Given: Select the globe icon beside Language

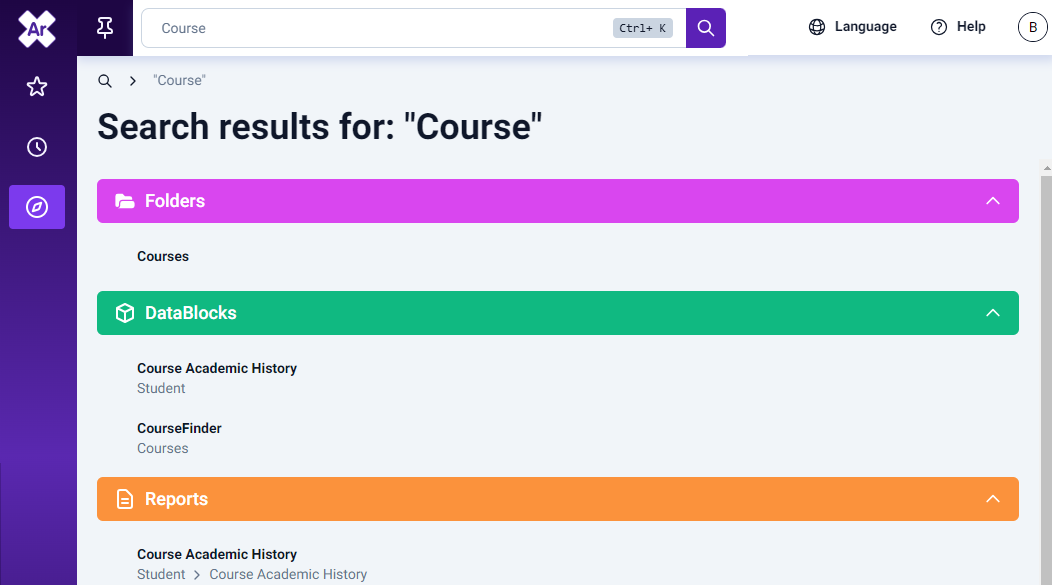Looking at the screenshot, I should 817,27.
